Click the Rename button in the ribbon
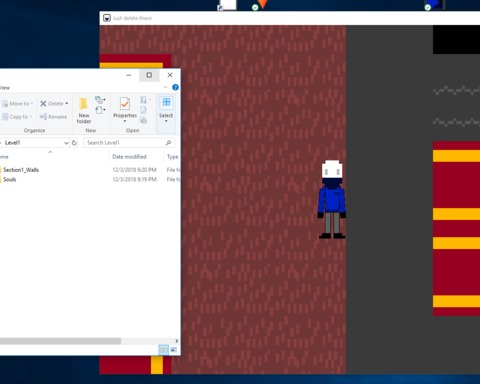Viewport: 480px width, 384px height. (x=53, y=117)
